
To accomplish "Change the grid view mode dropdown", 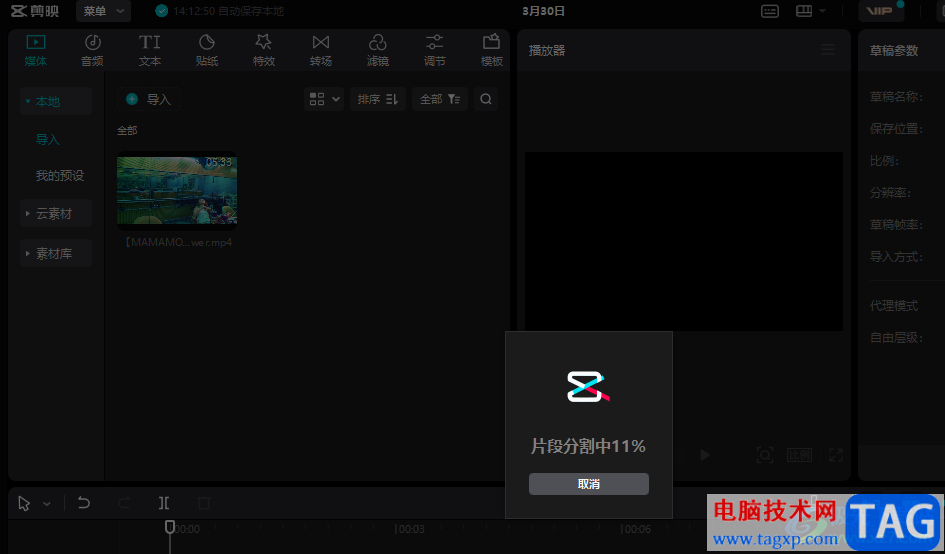I will click(324, 99).
